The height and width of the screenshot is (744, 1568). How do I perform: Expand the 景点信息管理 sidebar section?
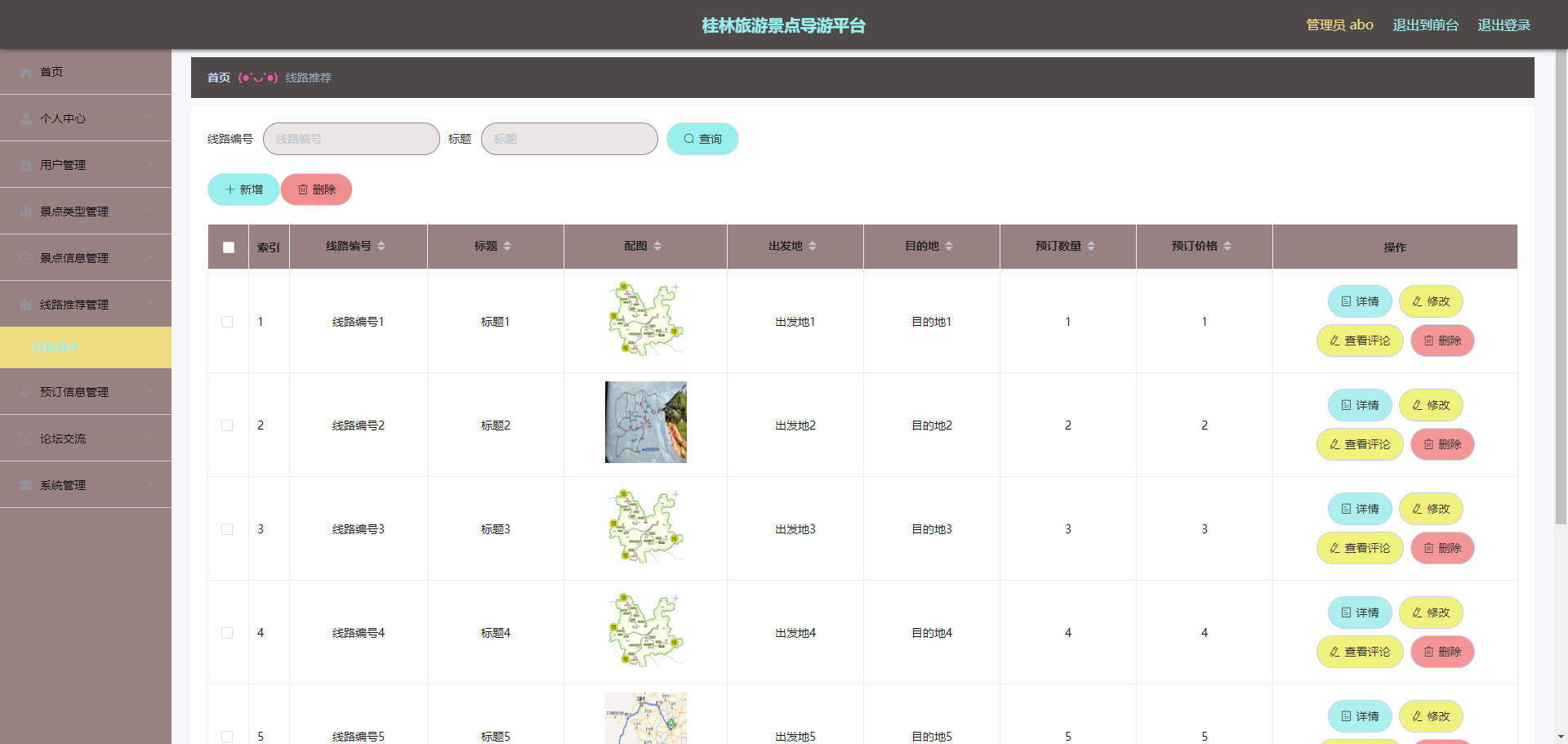pyautogui.click(x=86, y=258)
